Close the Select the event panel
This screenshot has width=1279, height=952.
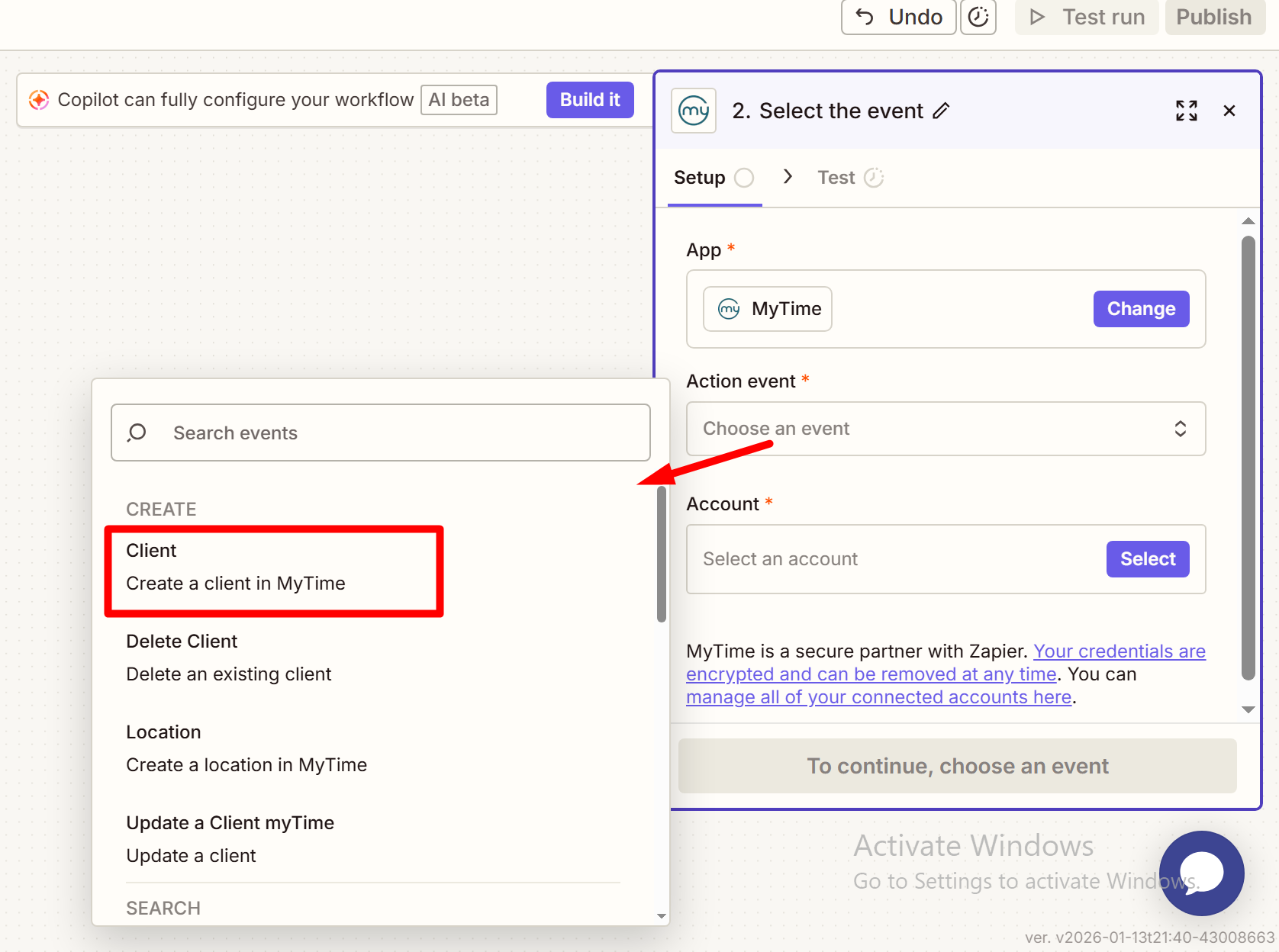point(1229,111)
